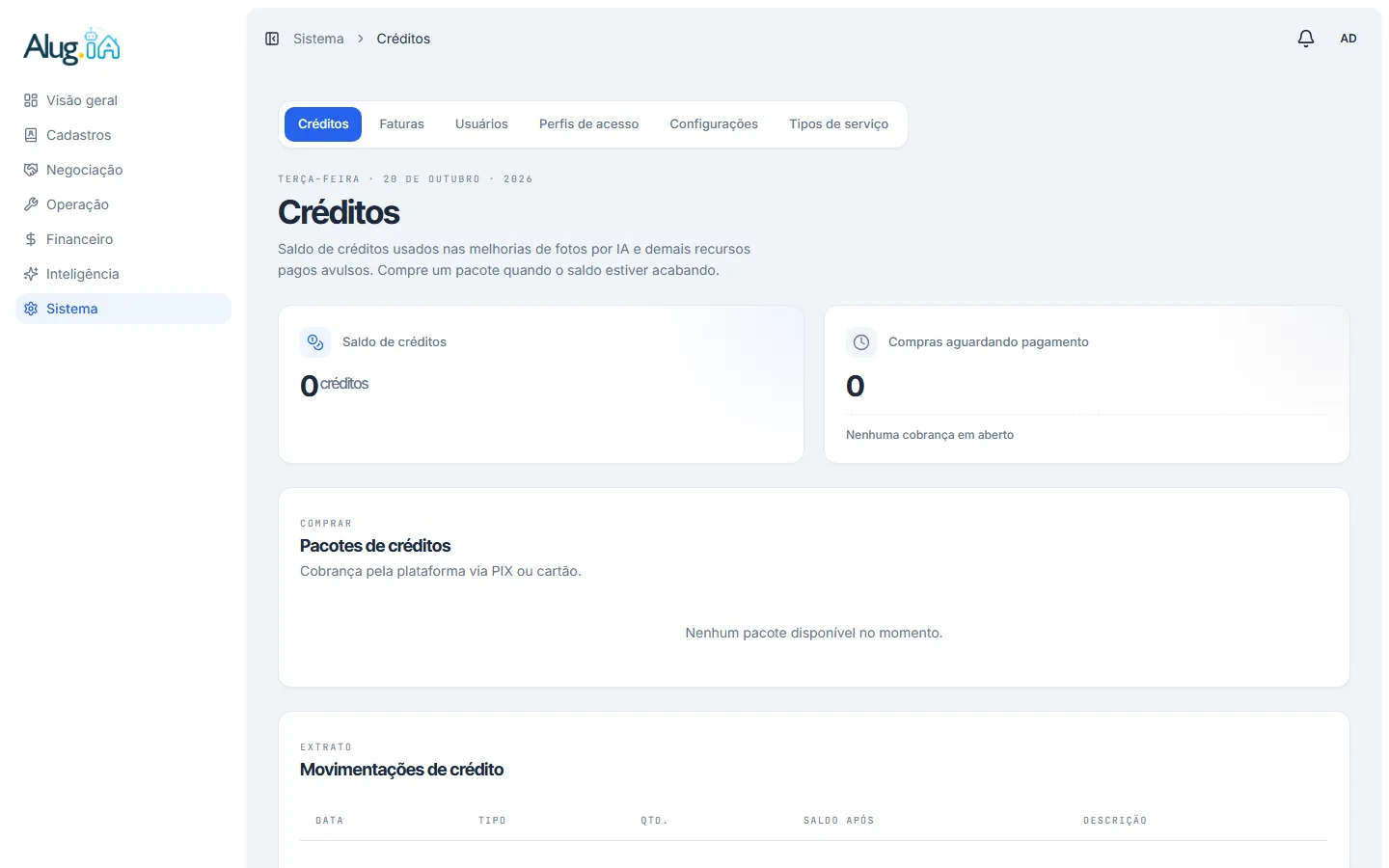The image size is (1389, 868).
Task: Go to Cadastros in the sidebar
Action: pos(123,135)
